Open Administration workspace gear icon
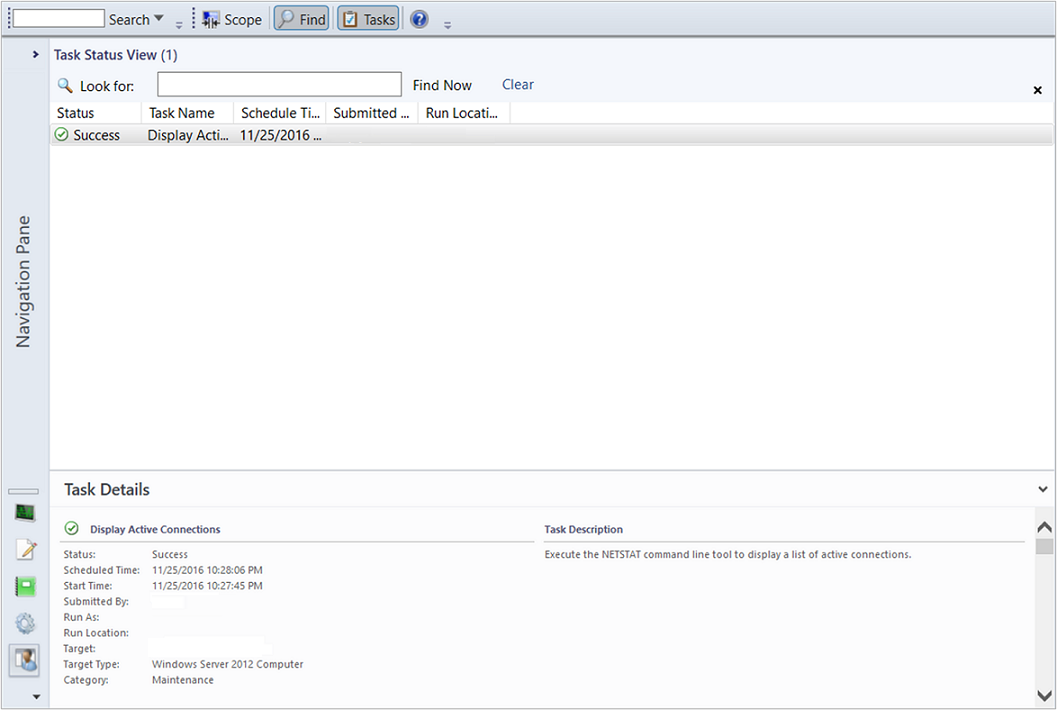 click(x=26, y=623)
